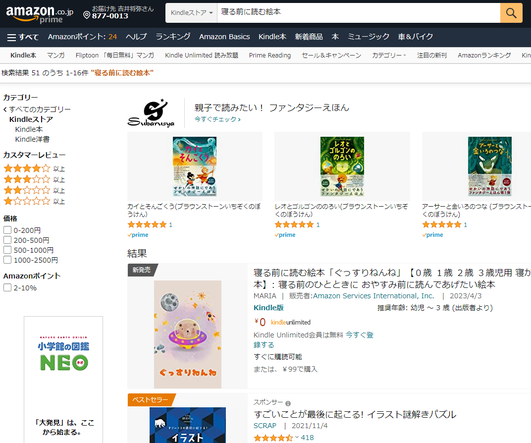Viewport: 531px width, 443px height.
Task: Open star rating of カイとそんごくう book
Action: [147, 224]
